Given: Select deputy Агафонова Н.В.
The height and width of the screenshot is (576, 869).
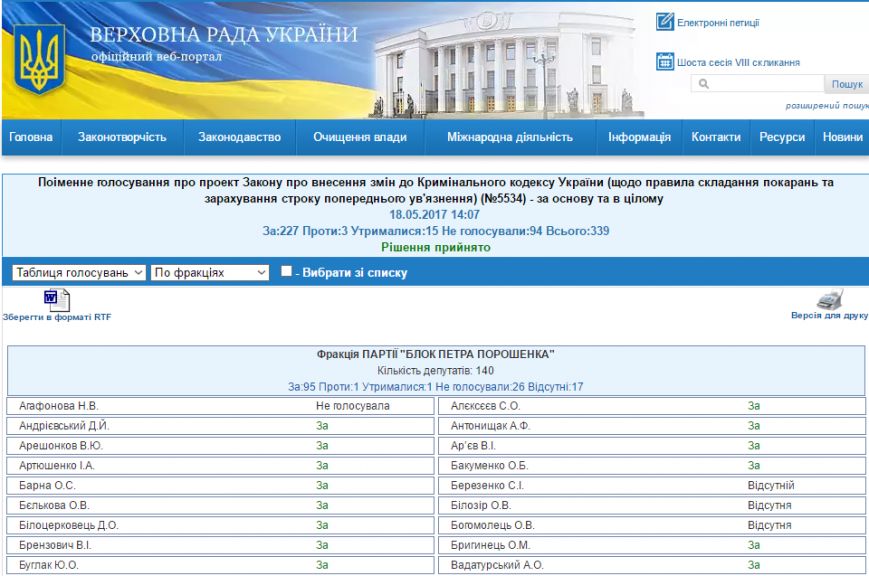Looking at the screenshot, I should 58,406.
